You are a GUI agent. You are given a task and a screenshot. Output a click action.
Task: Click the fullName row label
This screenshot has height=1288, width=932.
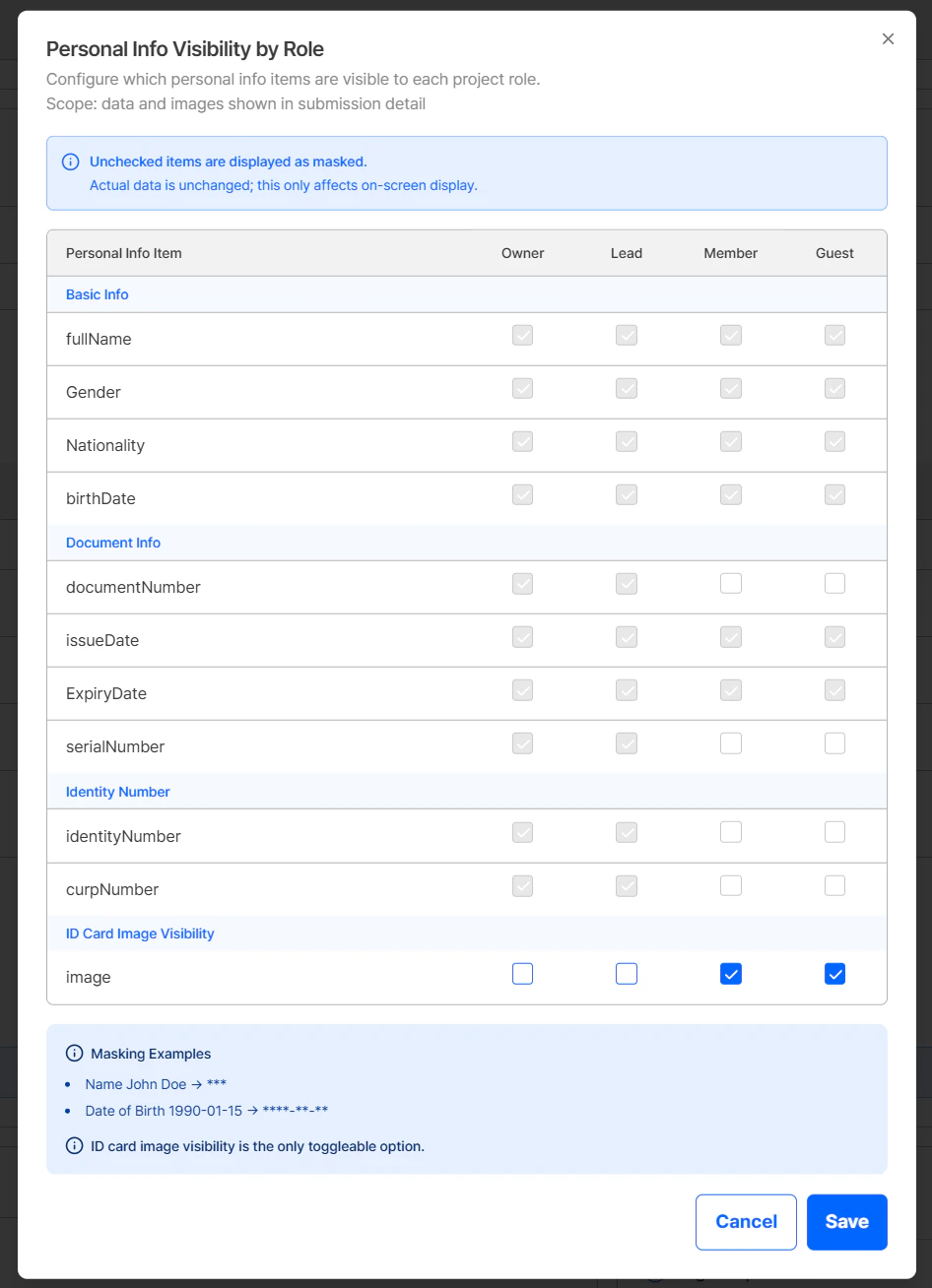coord(99,339)
